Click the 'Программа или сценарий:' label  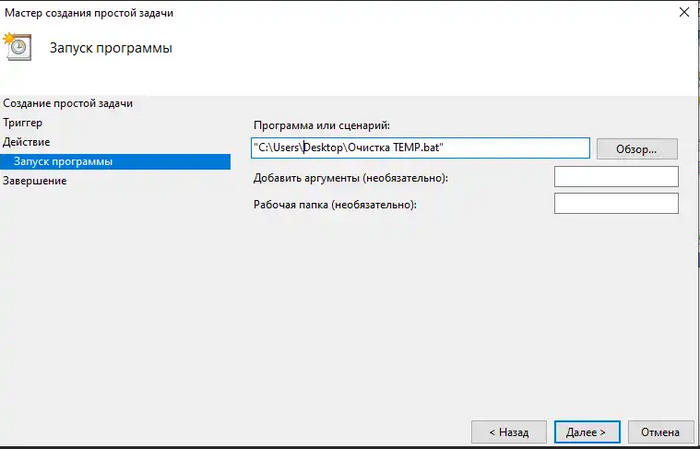pyautogui.click(x=321, y=124)
